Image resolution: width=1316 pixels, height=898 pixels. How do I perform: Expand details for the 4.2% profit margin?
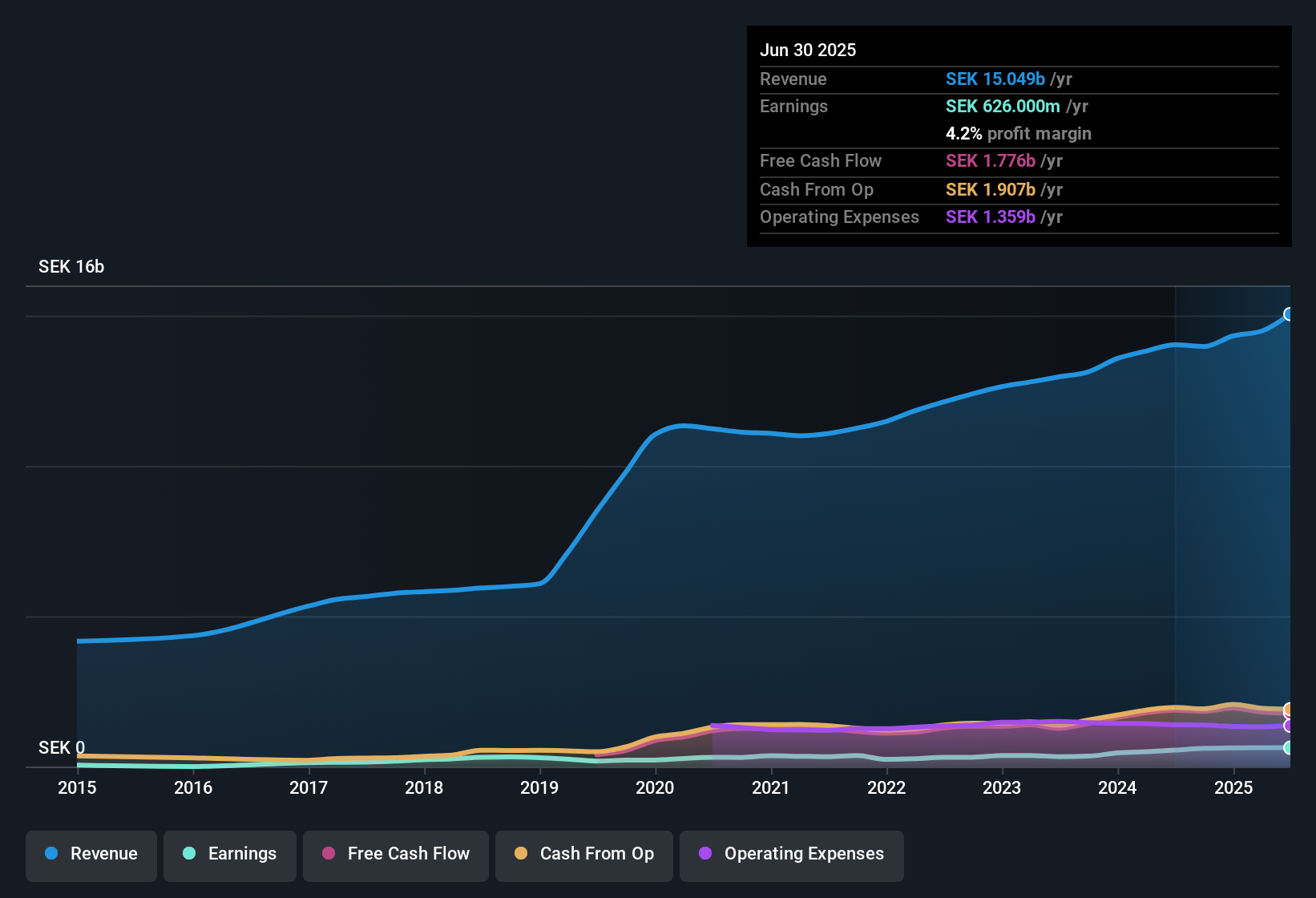(x=1019, y=133)
